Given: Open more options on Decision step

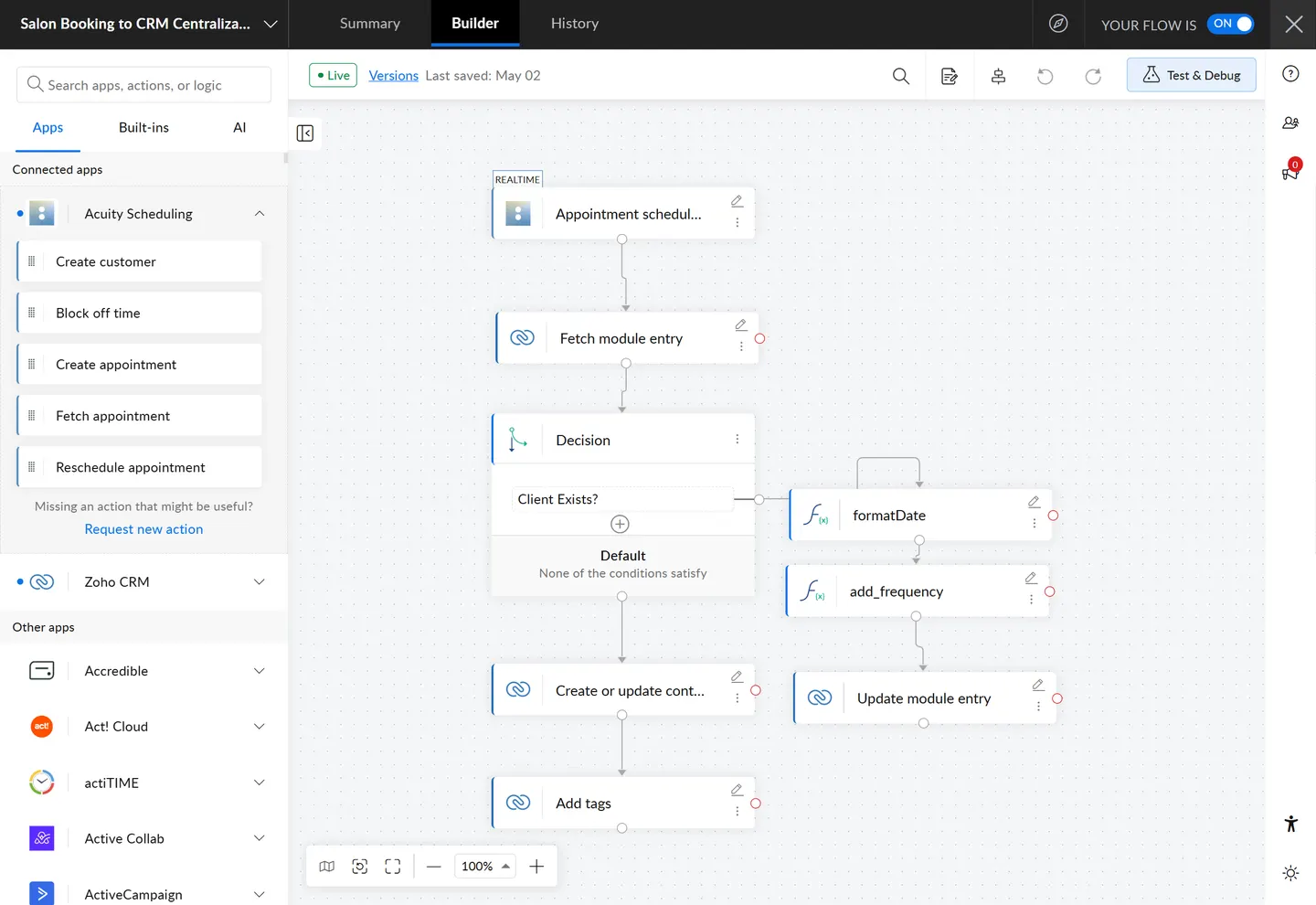Looking at the screenshot, I should [x=738, y=440].
